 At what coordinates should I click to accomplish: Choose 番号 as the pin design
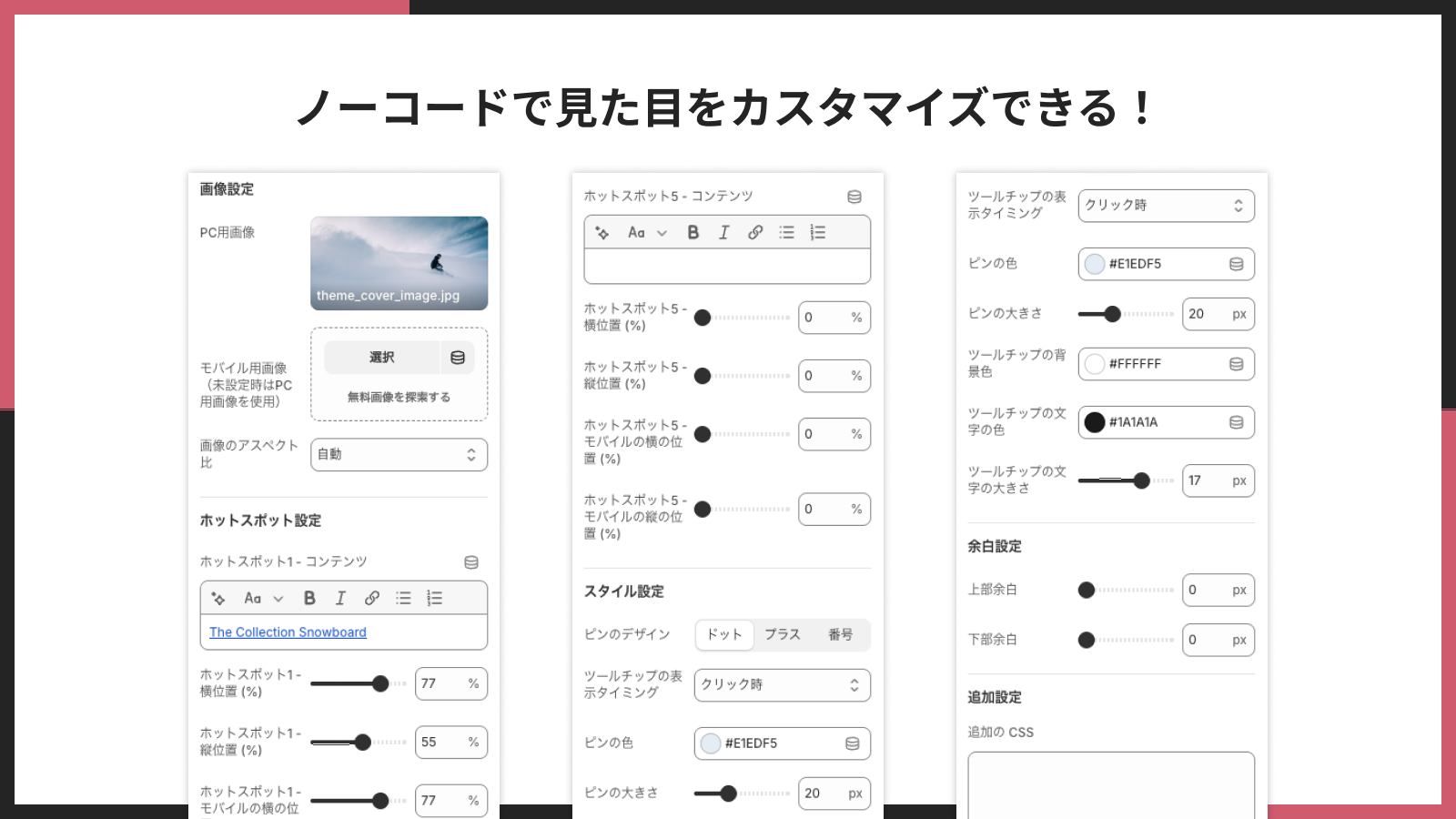coord(843,635)
